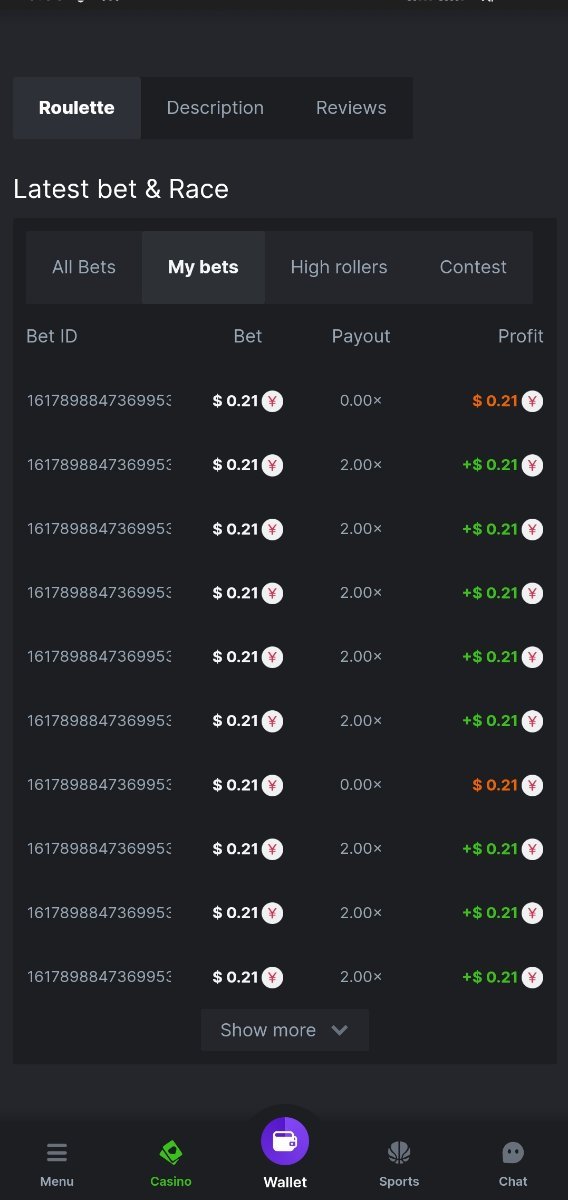The height and width of the screenshot is (1200, 568).
Task: Click the Profit column header
Action: (520, 336)
